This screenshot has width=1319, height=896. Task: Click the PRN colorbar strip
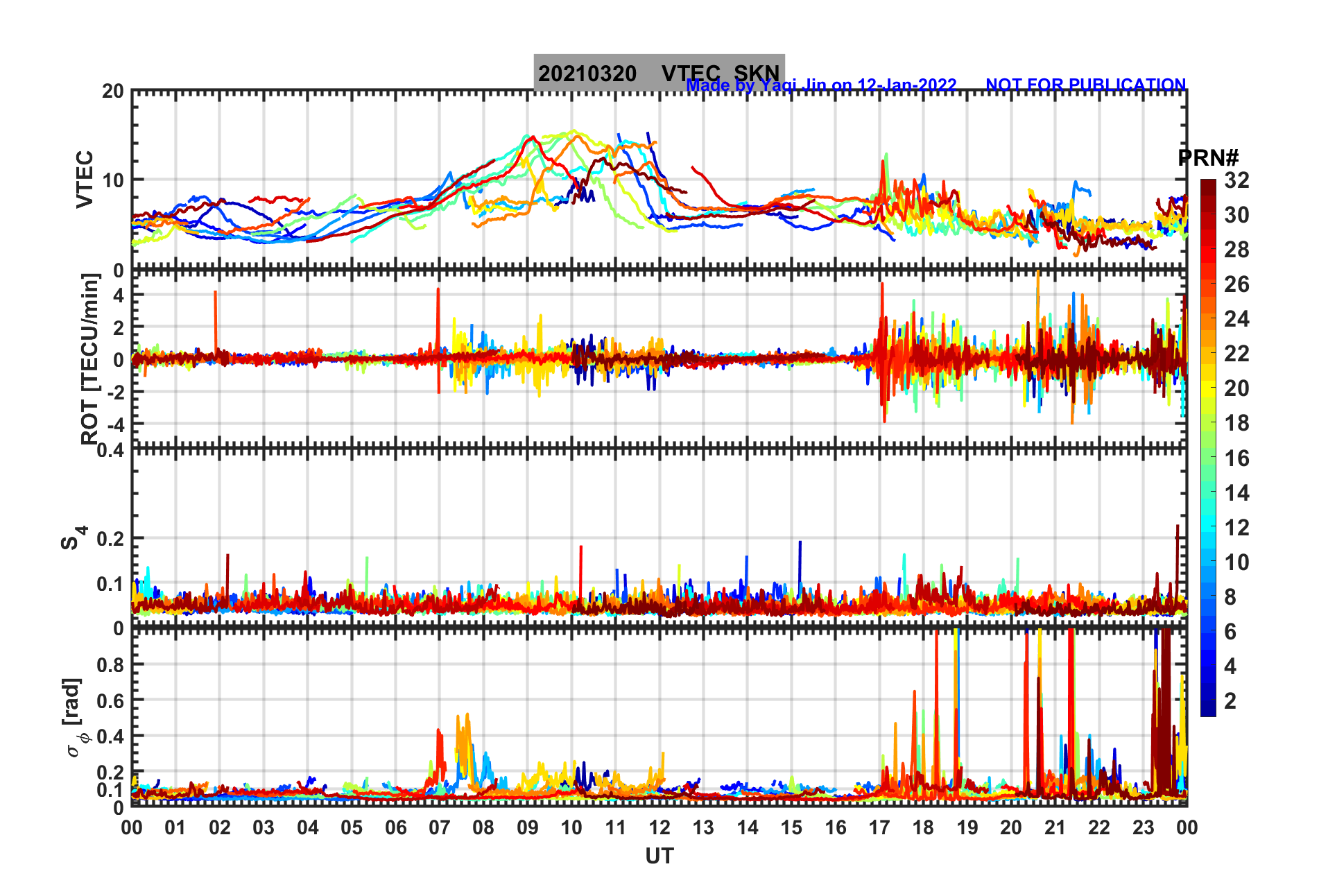[x=1208, y=448]
